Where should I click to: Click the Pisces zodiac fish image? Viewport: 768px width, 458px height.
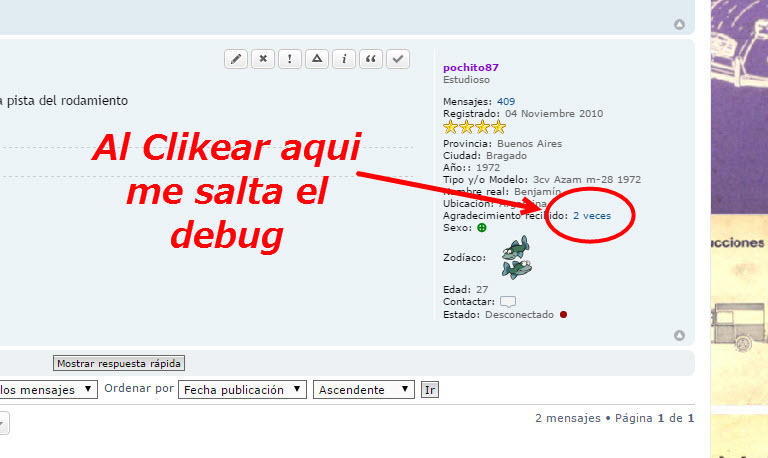pyautogui.click(x=516, y=258)
